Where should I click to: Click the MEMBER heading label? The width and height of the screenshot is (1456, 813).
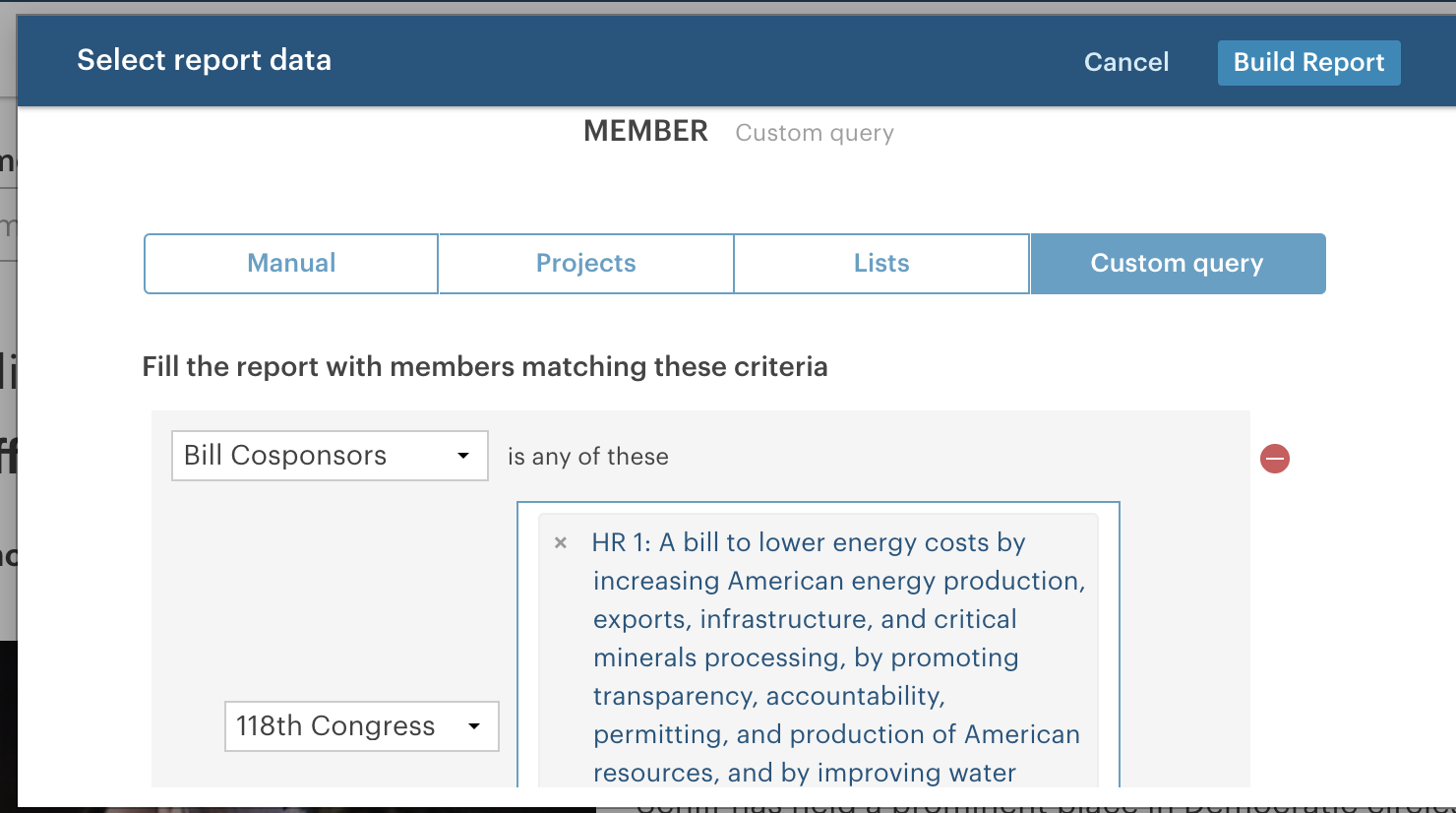645,132
